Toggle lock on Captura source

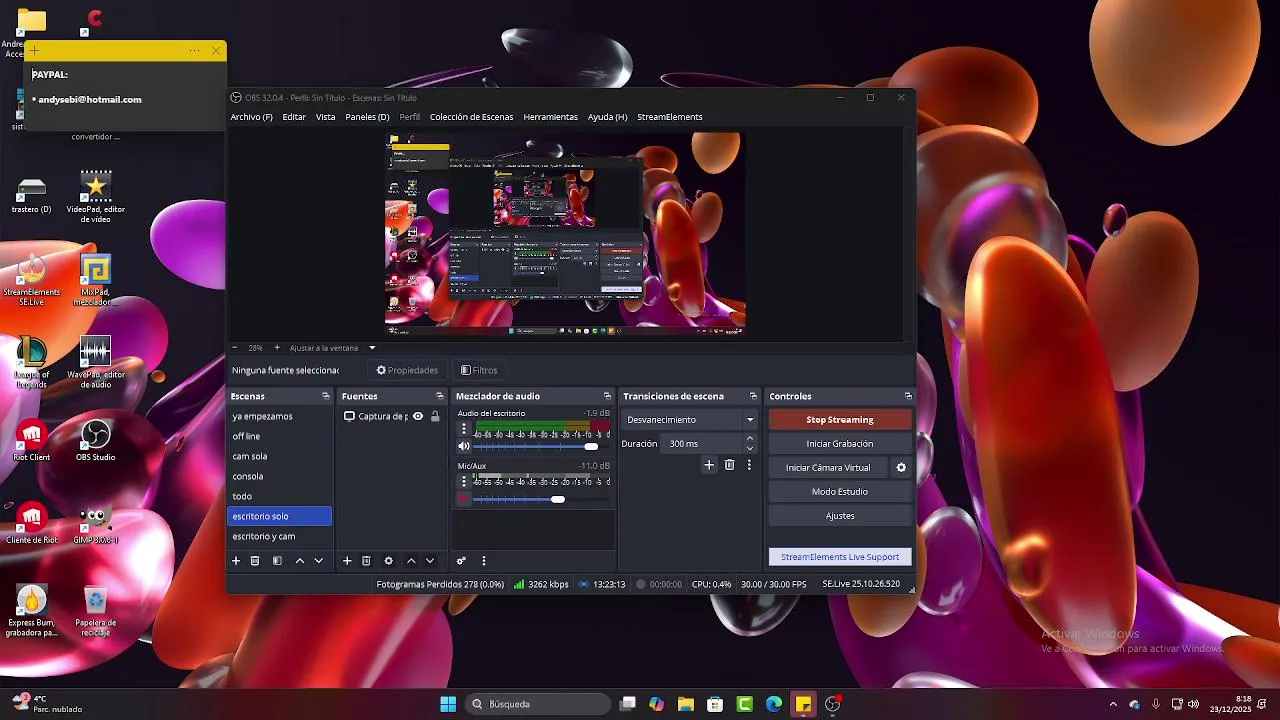click(x=435, y=416)
